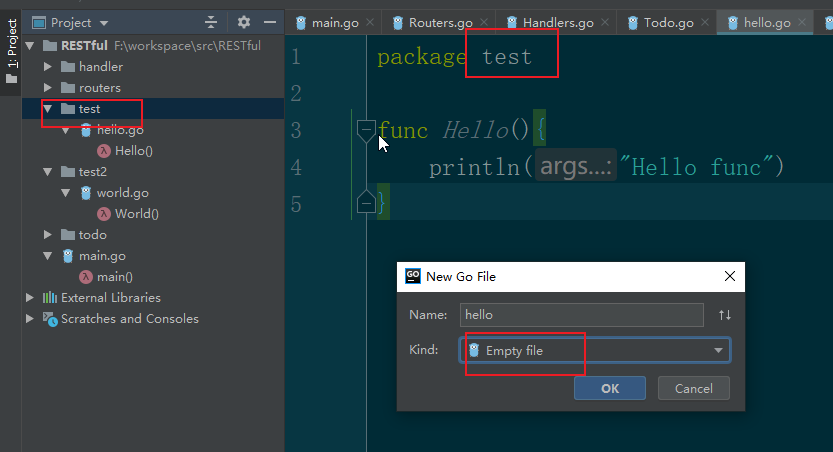The width and height of the screenshot is (833, 452).
Task: Click line number 1 in gutter
Action: (x=296, y=56)
